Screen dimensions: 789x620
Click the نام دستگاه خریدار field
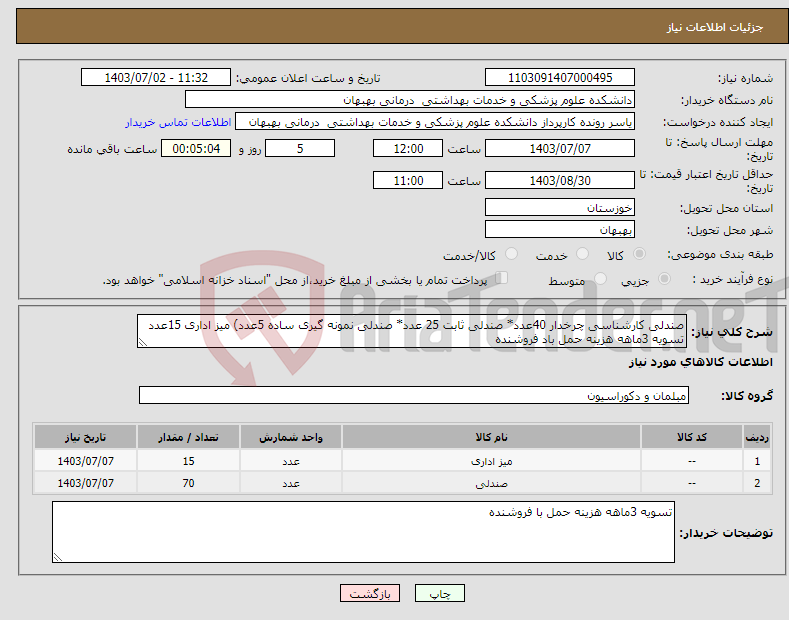(410, 100)
